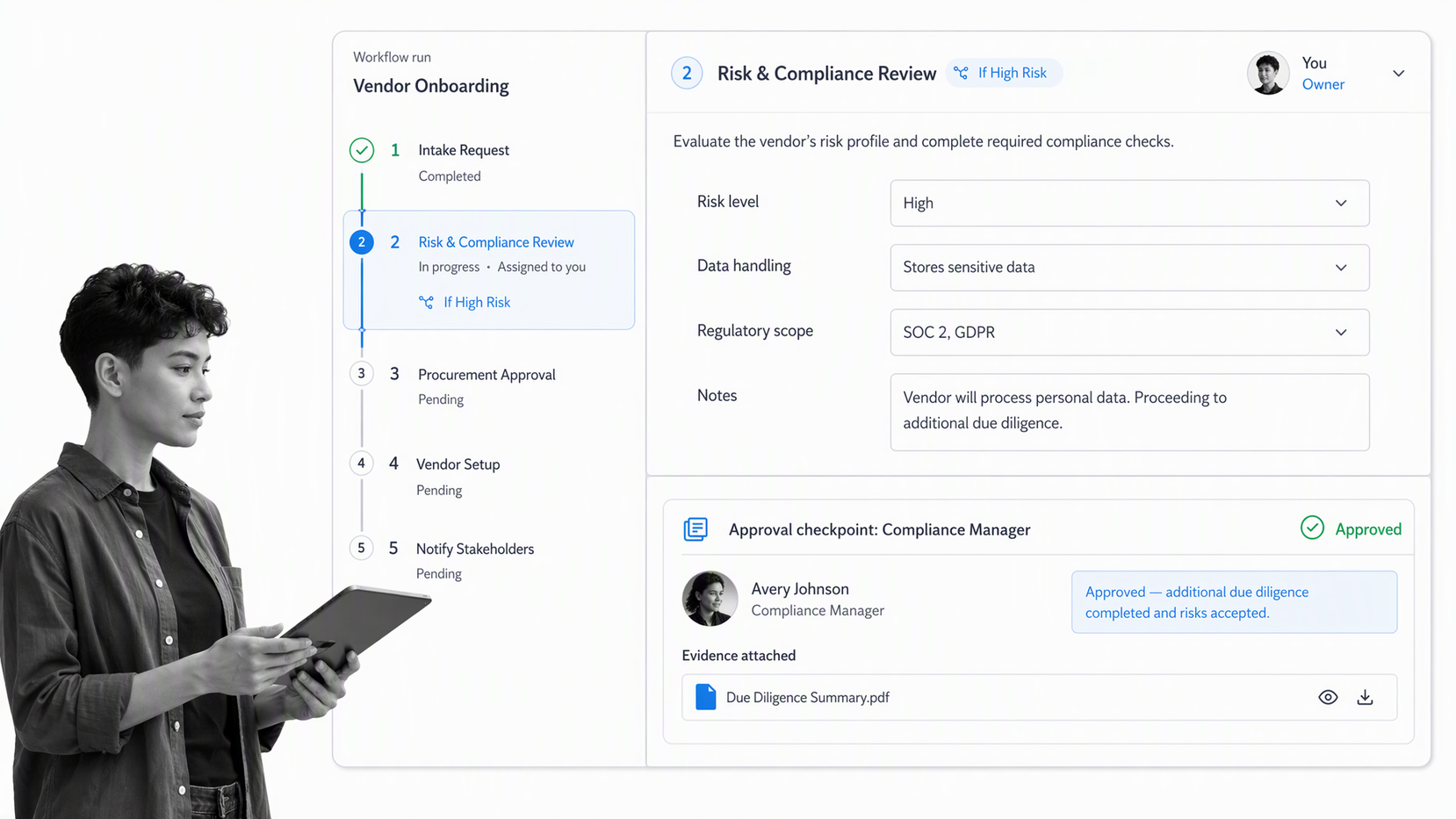Open the Data handling dropdown
The image size is (1456, 819).
coord(1129,268)
